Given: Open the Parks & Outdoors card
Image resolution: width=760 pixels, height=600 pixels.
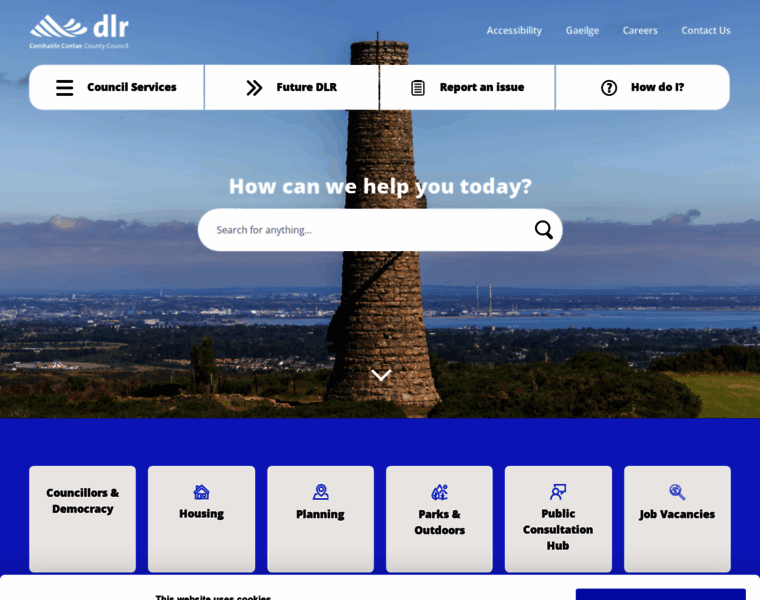Looking at the screenshot, I should pyautogui.click(x=439, y=519).
